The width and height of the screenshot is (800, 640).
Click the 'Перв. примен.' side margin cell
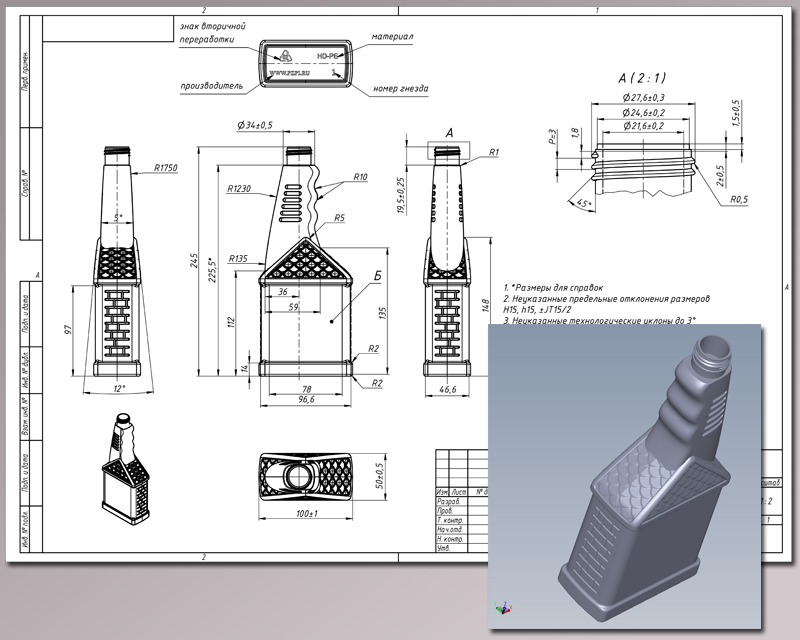[x=25, y=71]
